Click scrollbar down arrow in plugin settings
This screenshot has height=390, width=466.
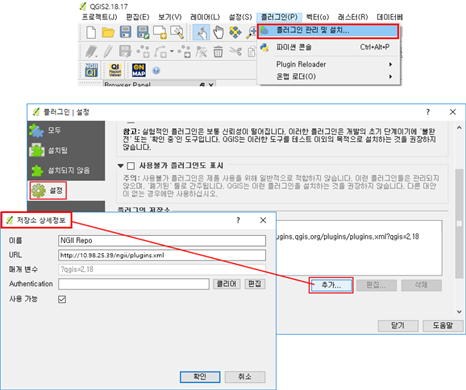pos(459,312)
